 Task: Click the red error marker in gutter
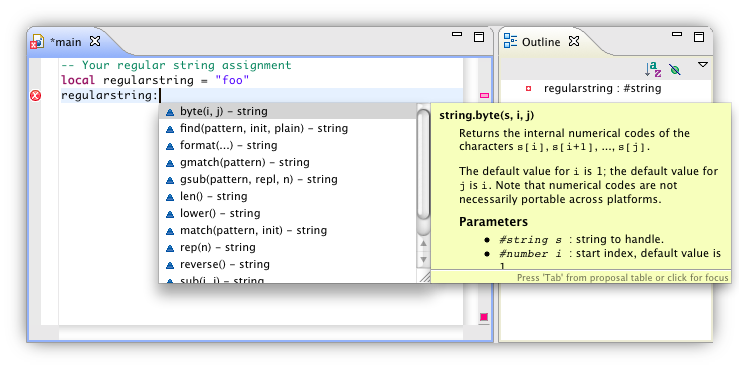[35, 96]
